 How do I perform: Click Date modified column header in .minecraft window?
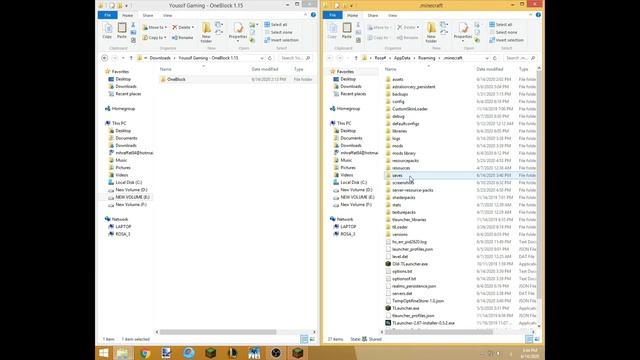coord(490,69)
